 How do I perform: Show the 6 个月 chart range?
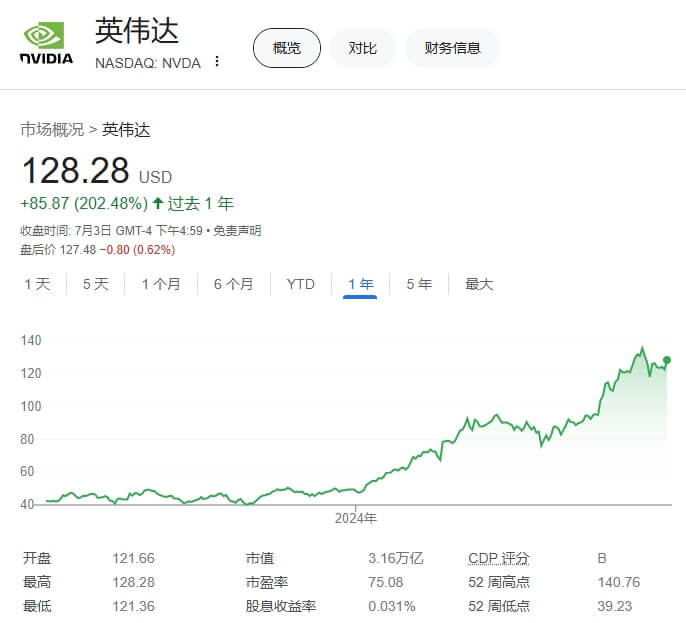(x=234, y=284)
